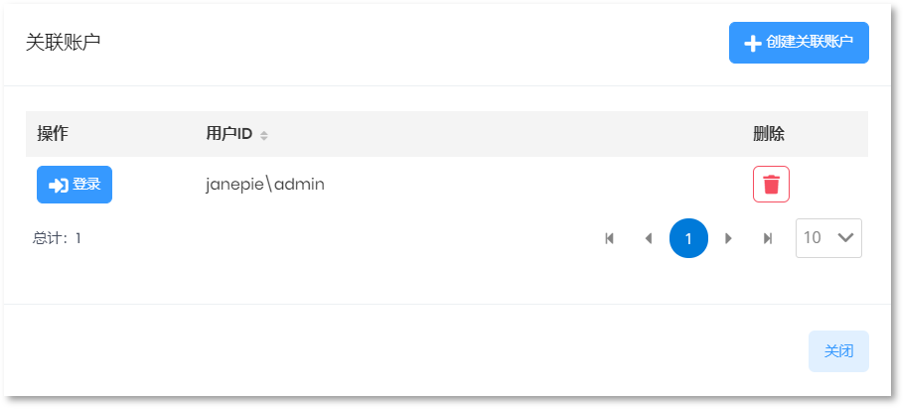Viewport: 904px width, 409px height.
Task: Select page number 1 in pagination
Action: click(x=688, y=238)
